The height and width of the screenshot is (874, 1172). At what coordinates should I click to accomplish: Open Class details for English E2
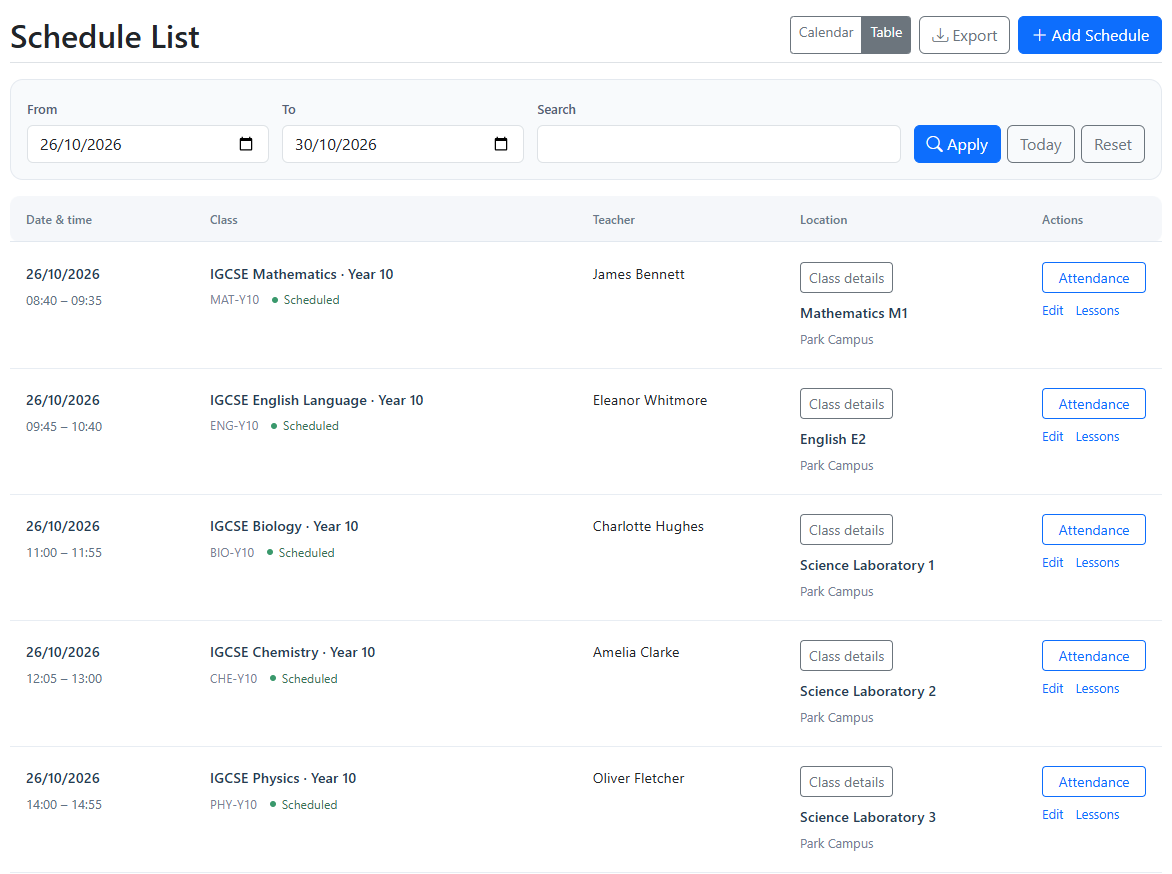846,404
